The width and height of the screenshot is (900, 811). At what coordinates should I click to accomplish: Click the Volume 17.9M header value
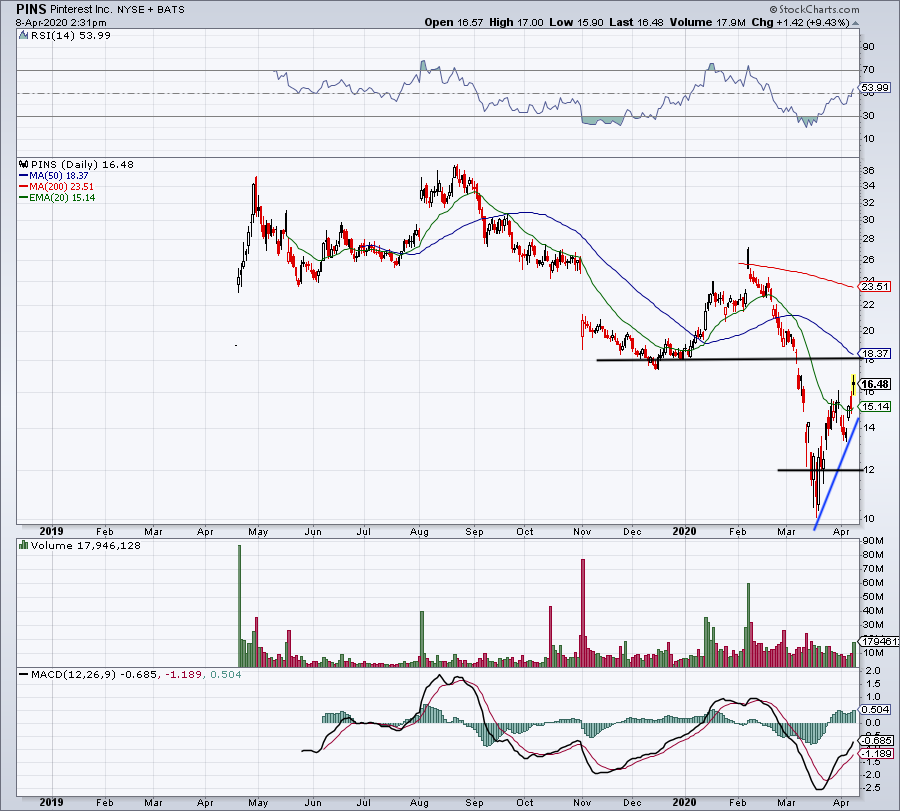(707, 22)
